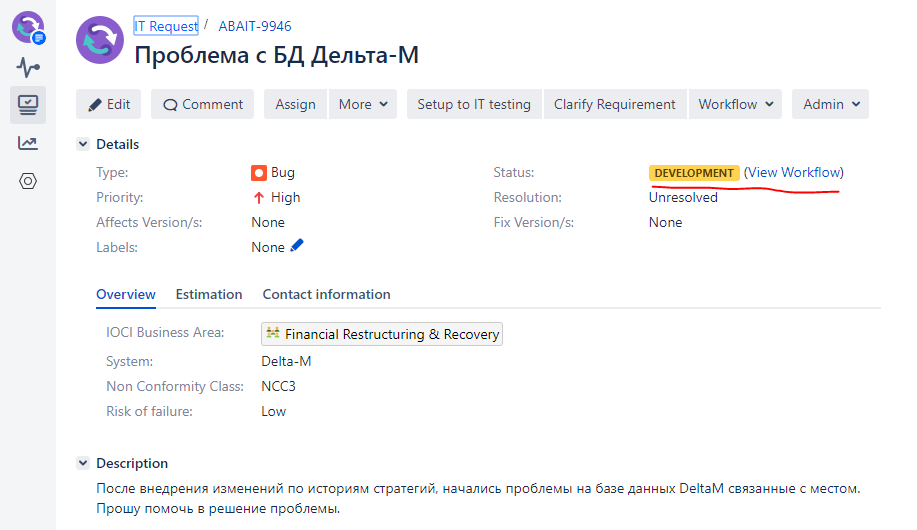Click the Financial Restructuring & Recovery field
Image resolution: width=917 pixels, height=530 pixels.
tap(382, 334)
